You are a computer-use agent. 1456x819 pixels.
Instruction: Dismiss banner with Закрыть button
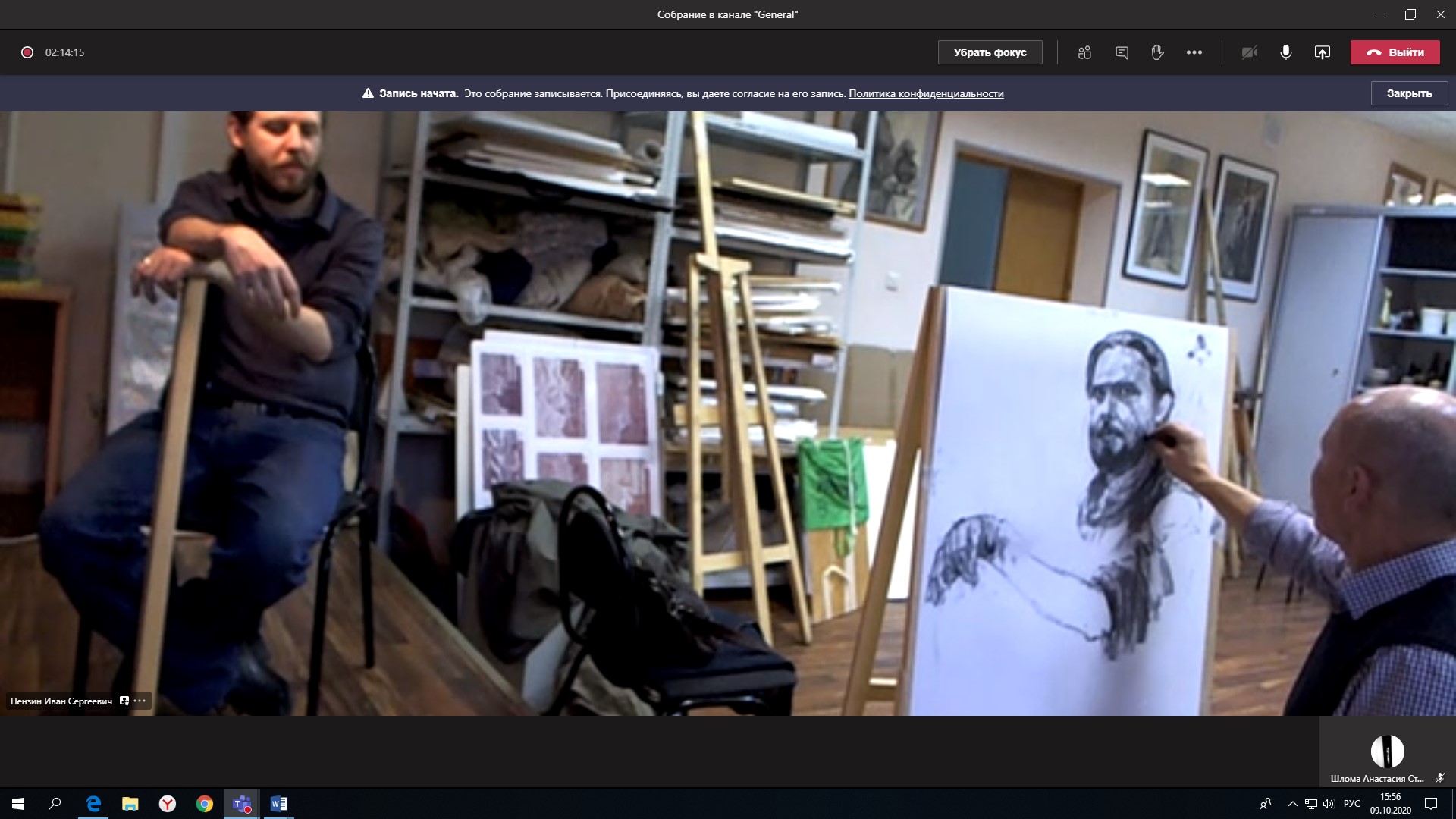pyautogui.click(x=1409, y=93)
